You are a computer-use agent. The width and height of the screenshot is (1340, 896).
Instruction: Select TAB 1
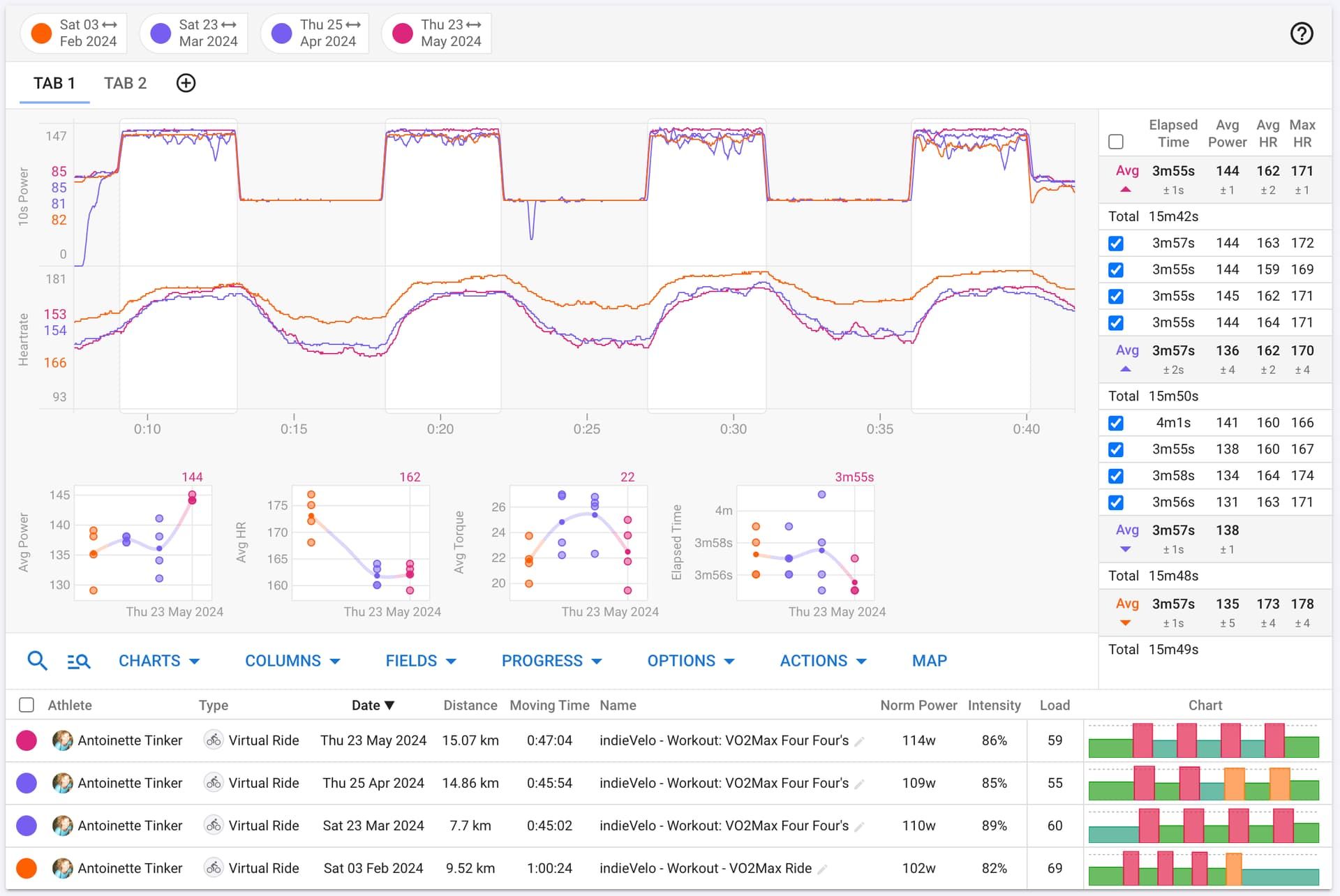(x=54, y=83)
